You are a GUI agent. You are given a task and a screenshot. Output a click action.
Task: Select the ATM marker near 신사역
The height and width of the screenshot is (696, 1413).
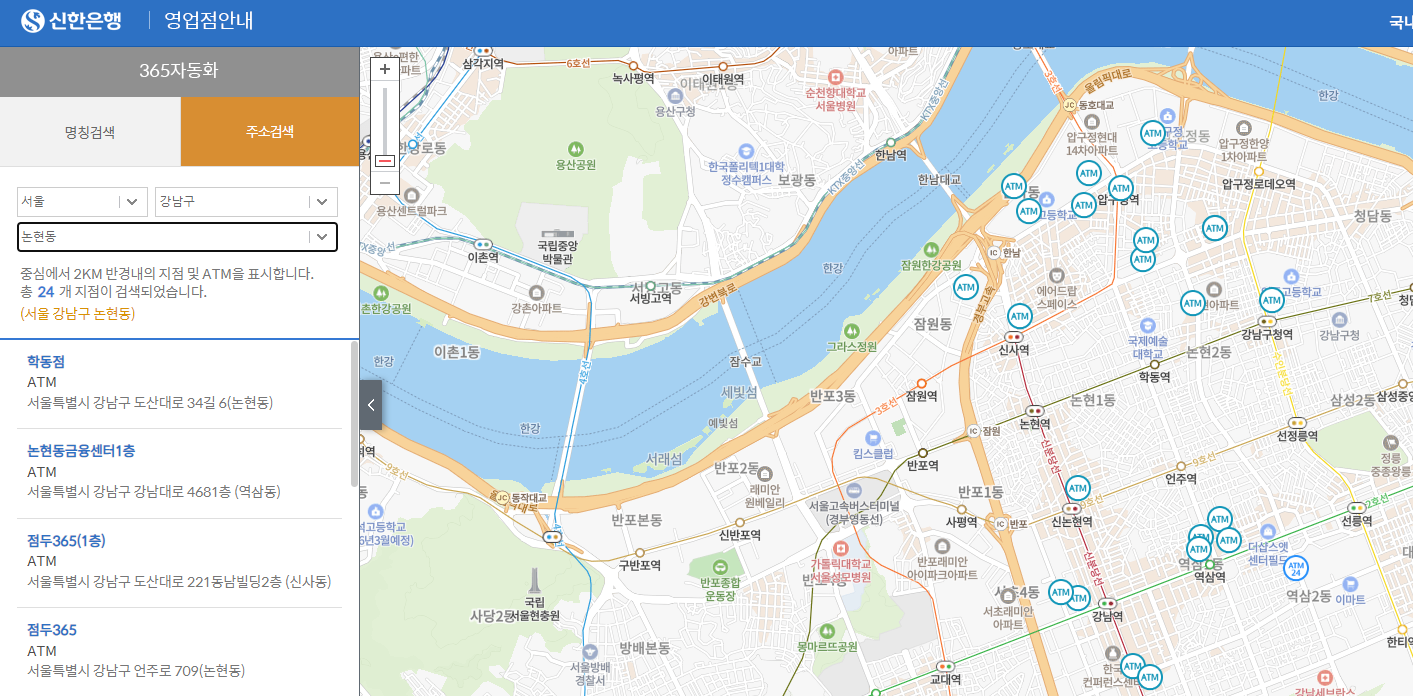pos(1019,317)
